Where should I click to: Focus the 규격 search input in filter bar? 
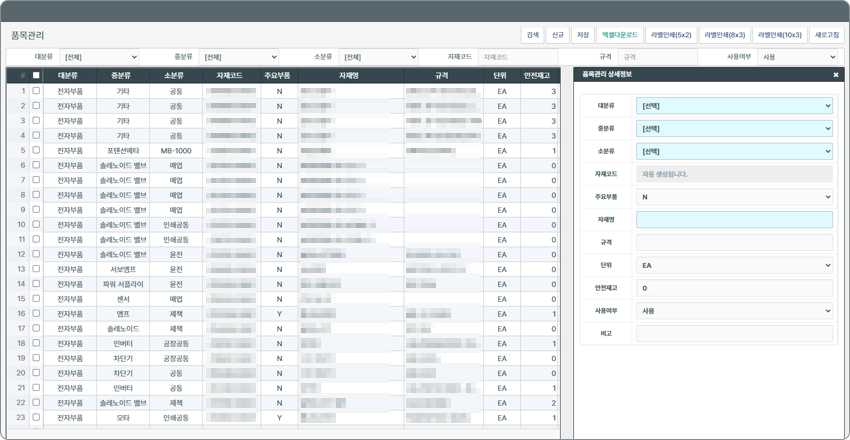[658, 57]
